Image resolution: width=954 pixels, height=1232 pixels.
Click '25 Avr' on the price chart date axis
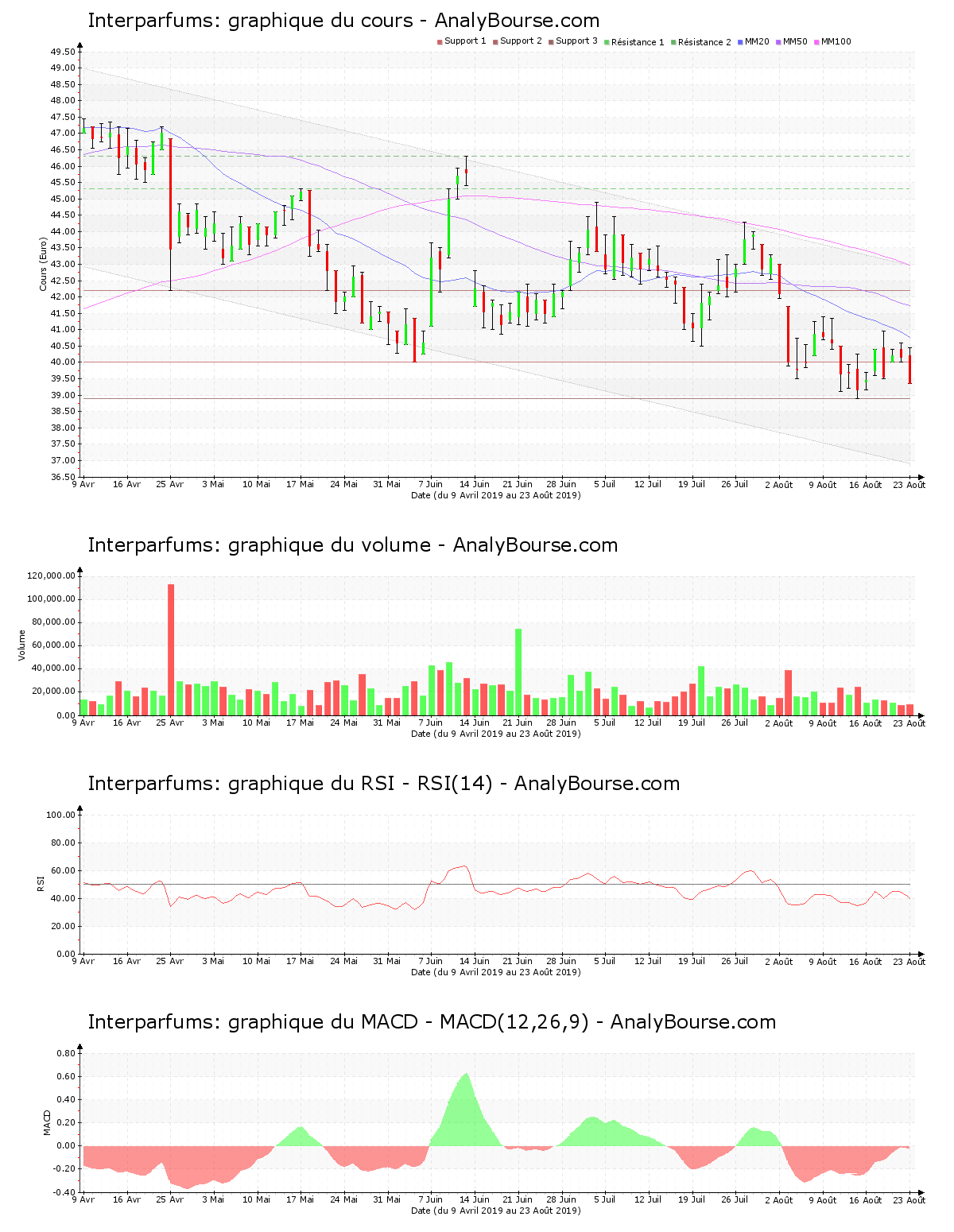point(170,484)
